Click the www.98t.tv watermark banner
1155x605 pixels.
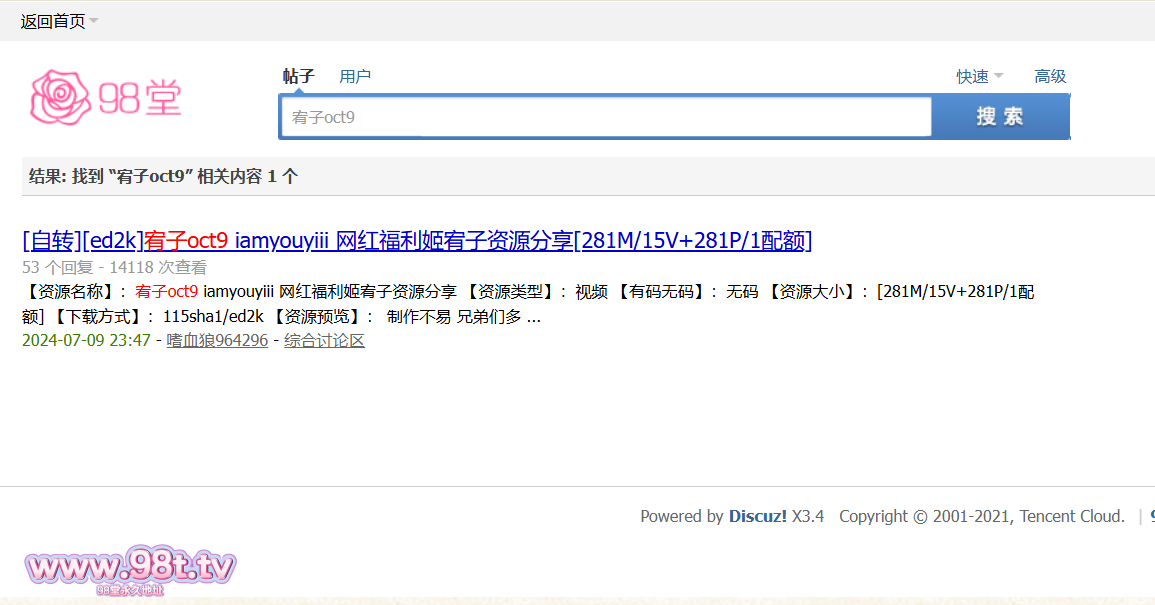(130, 570)
